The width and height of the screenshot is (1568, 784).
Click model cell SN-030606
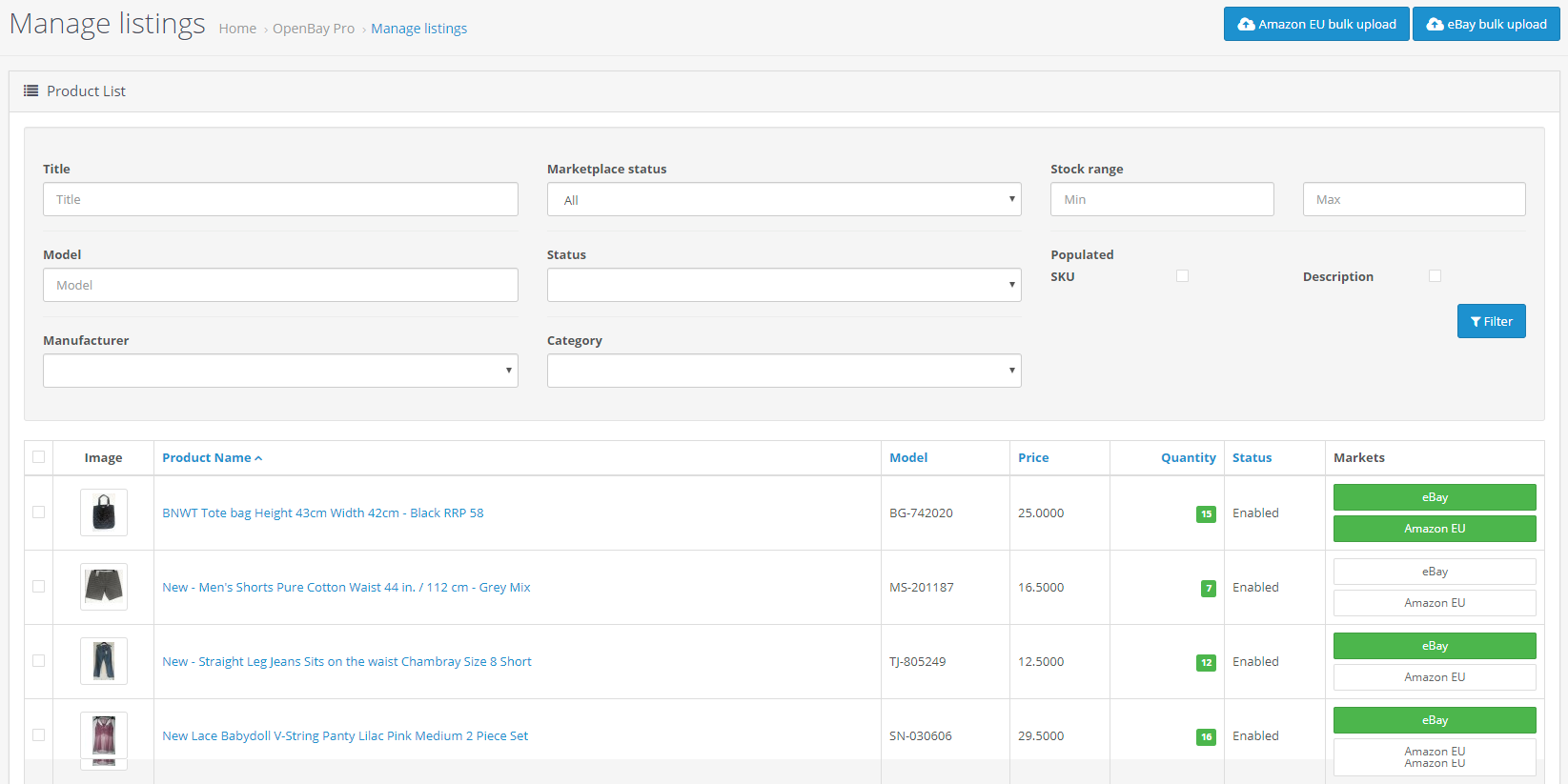pyautogui.click(x=921, y=735)
